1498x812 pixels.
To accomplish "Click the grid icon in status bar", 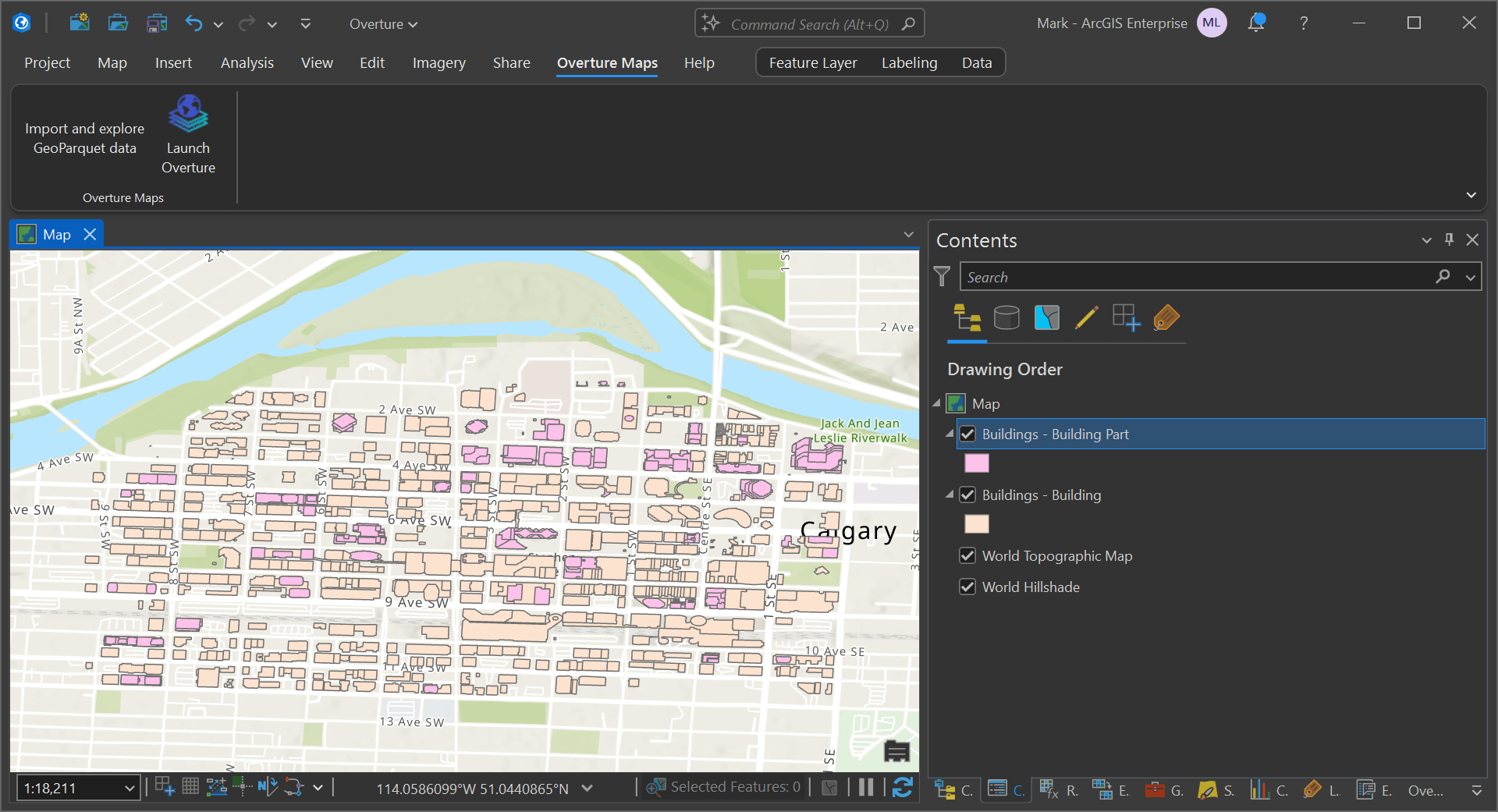I will tap(190, 787).
